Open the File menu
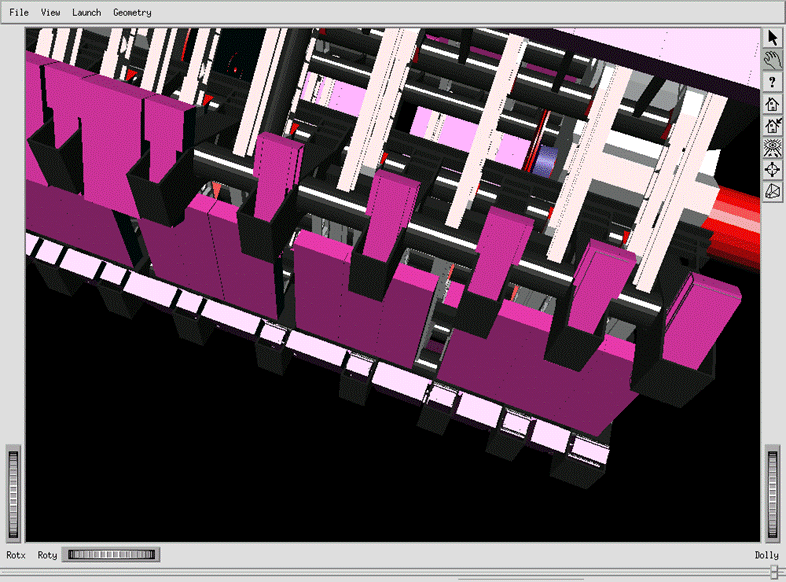The width and height of the screenshot is (786, 582). [x=19, y=13]
